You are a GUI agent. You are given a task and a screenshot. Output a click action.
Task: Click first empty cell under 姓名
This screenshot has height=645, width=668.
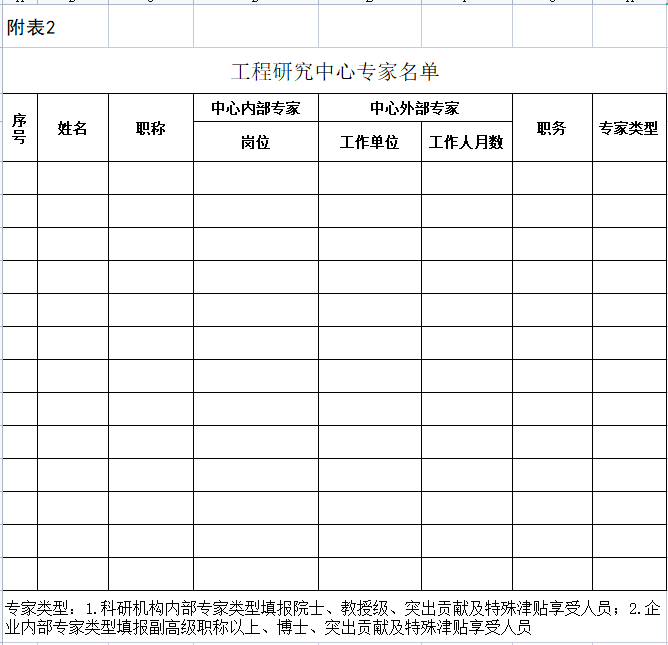tap(72, 178)
